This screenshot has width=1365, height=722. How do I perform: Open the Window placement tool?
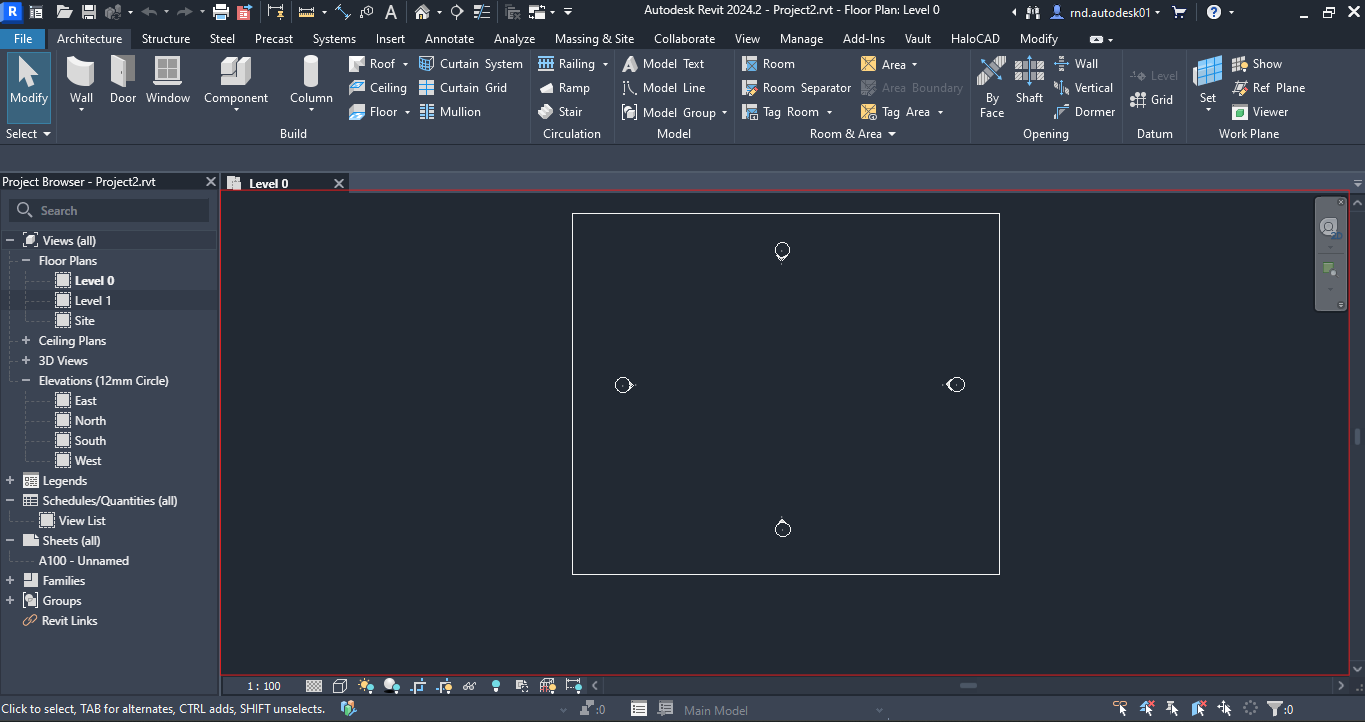(167, 80)
